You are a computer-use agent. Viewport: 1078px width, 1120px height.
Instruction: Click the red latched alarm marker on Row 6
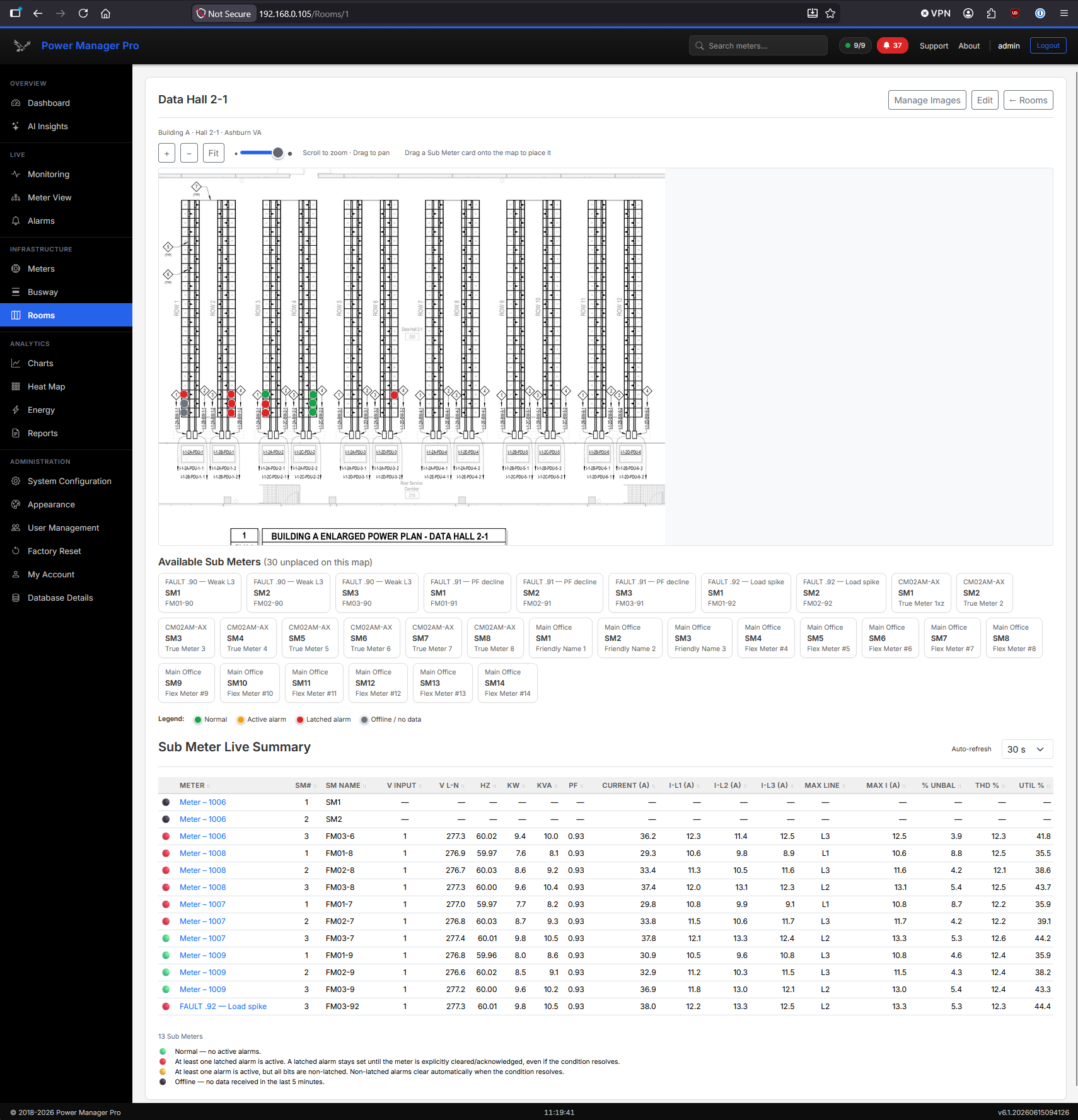pyautogui.click(x=394, y=395)
